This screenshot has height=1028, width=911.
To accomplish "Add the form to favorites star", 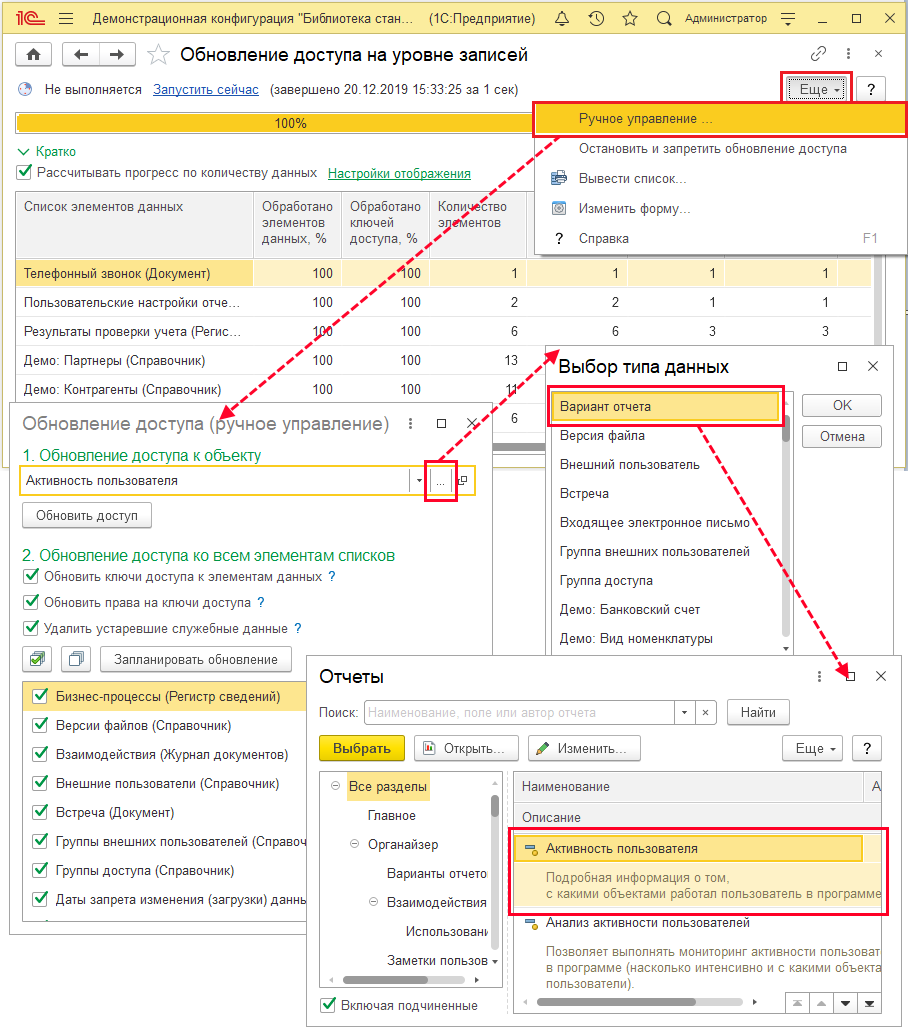I will pos(158,54).
